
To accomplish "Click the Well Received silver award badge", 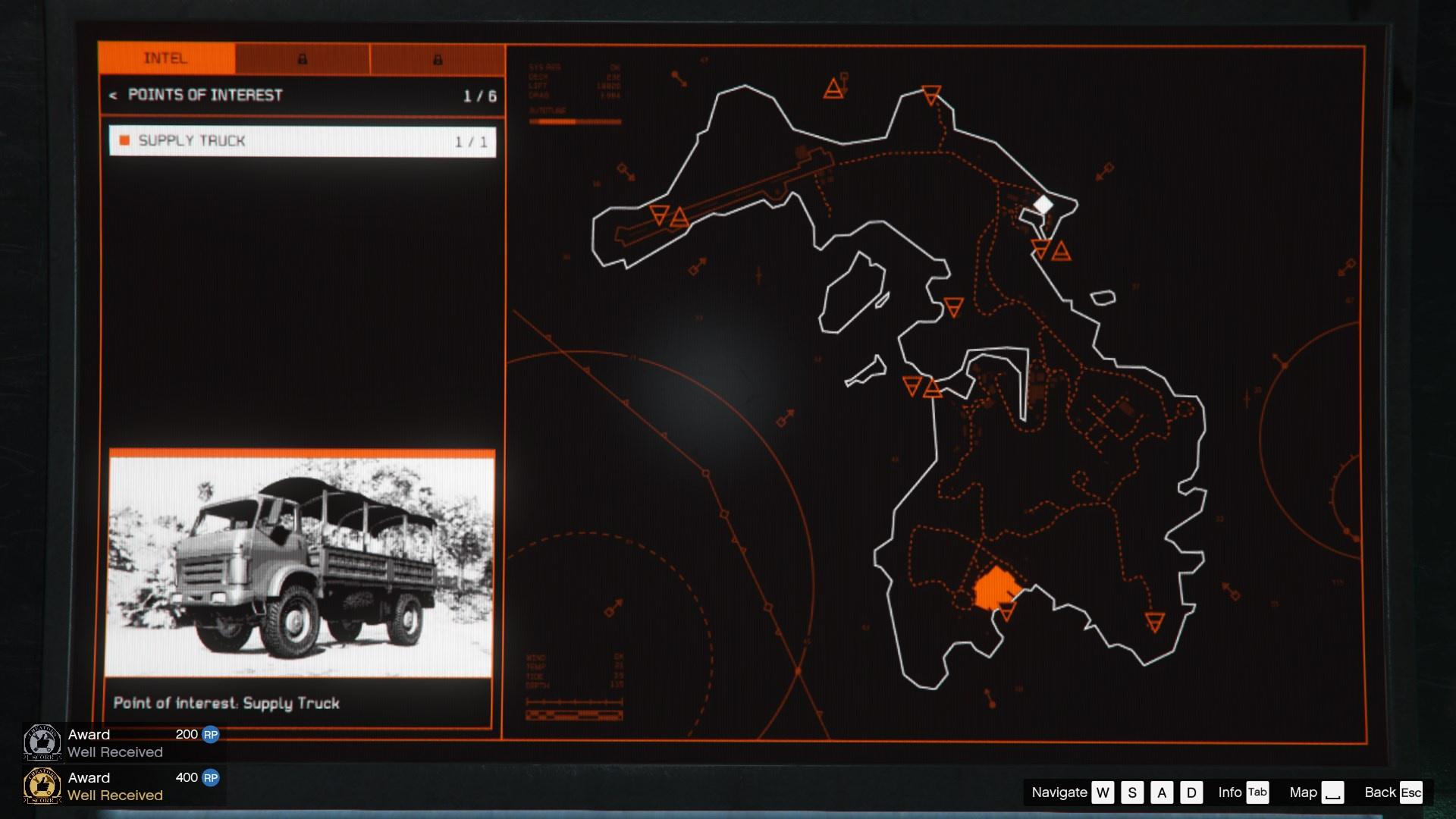I will point(42,742).
